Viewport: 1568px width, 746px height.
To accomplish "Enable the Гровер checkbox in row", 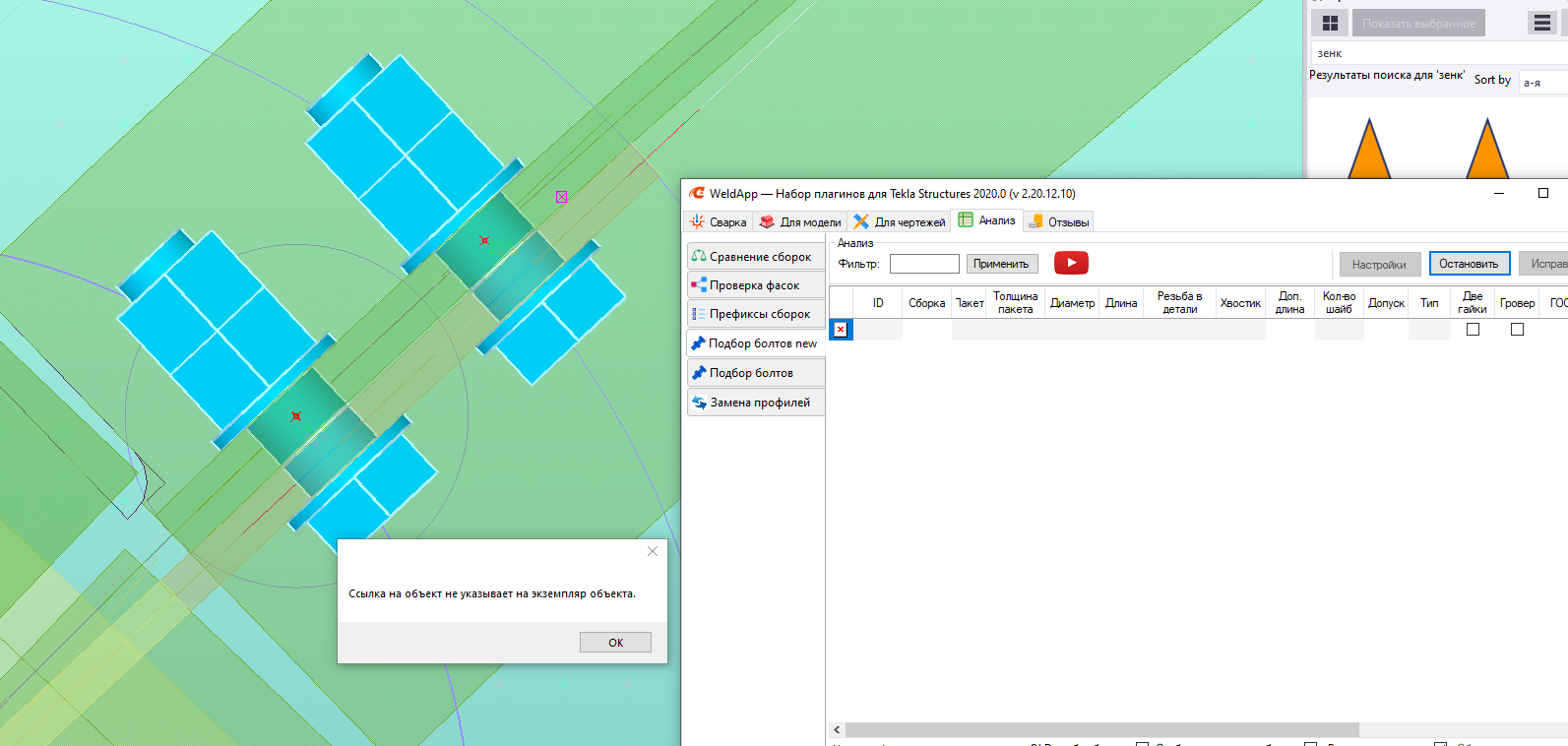I will [x=1517, y=330].
